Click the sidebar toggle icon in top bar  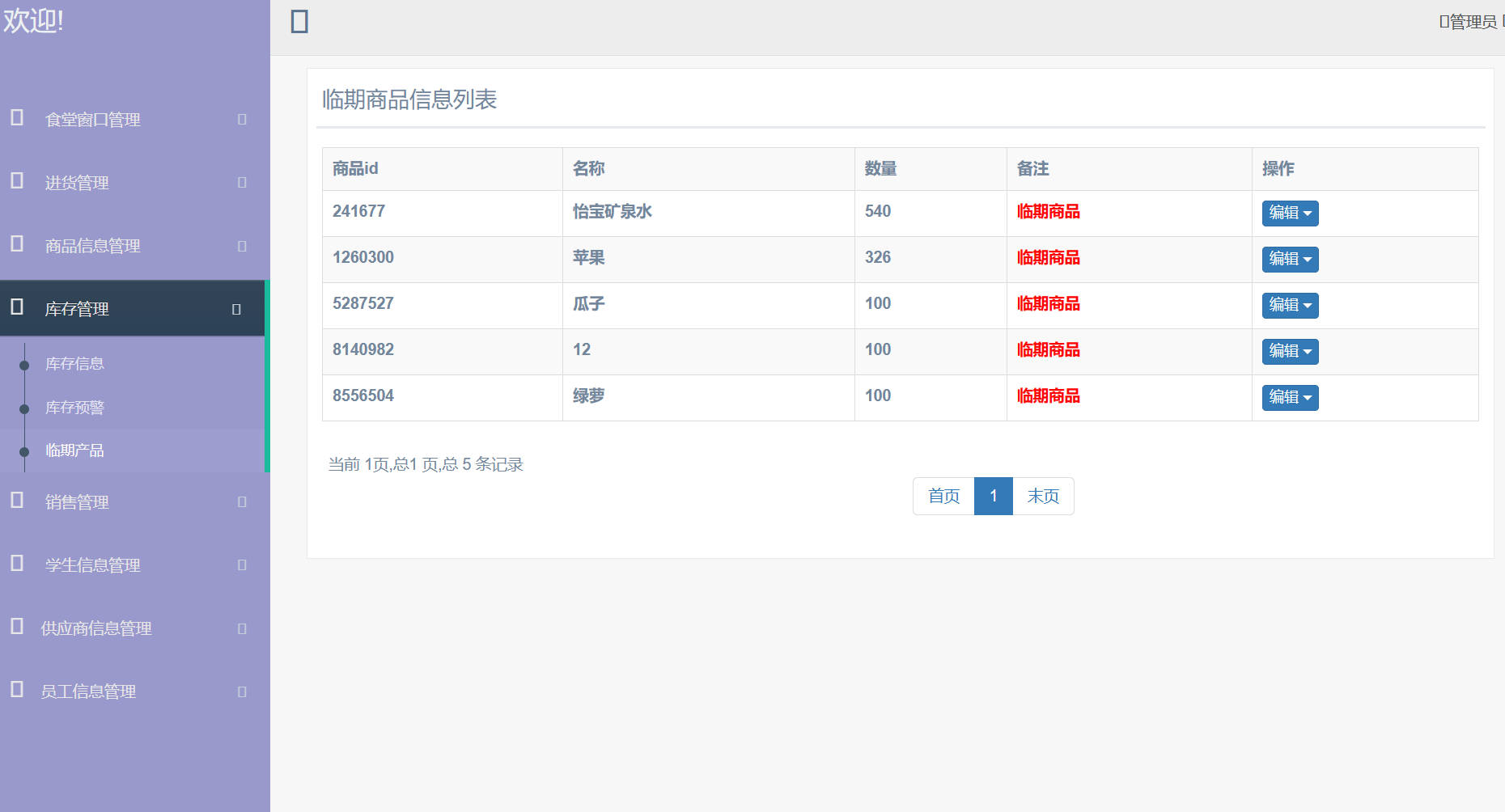(299, 22)
